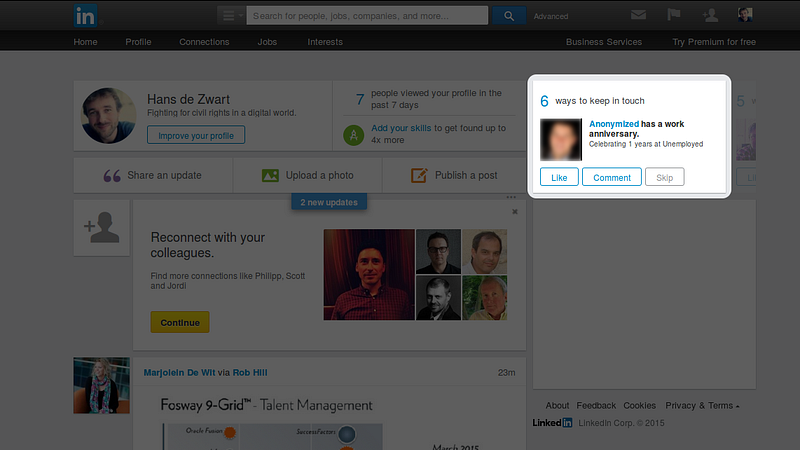Open the Cookies footer link
The width and height of the screenshot is (800, 450).
pyautogui.click(x=639, y=406)
